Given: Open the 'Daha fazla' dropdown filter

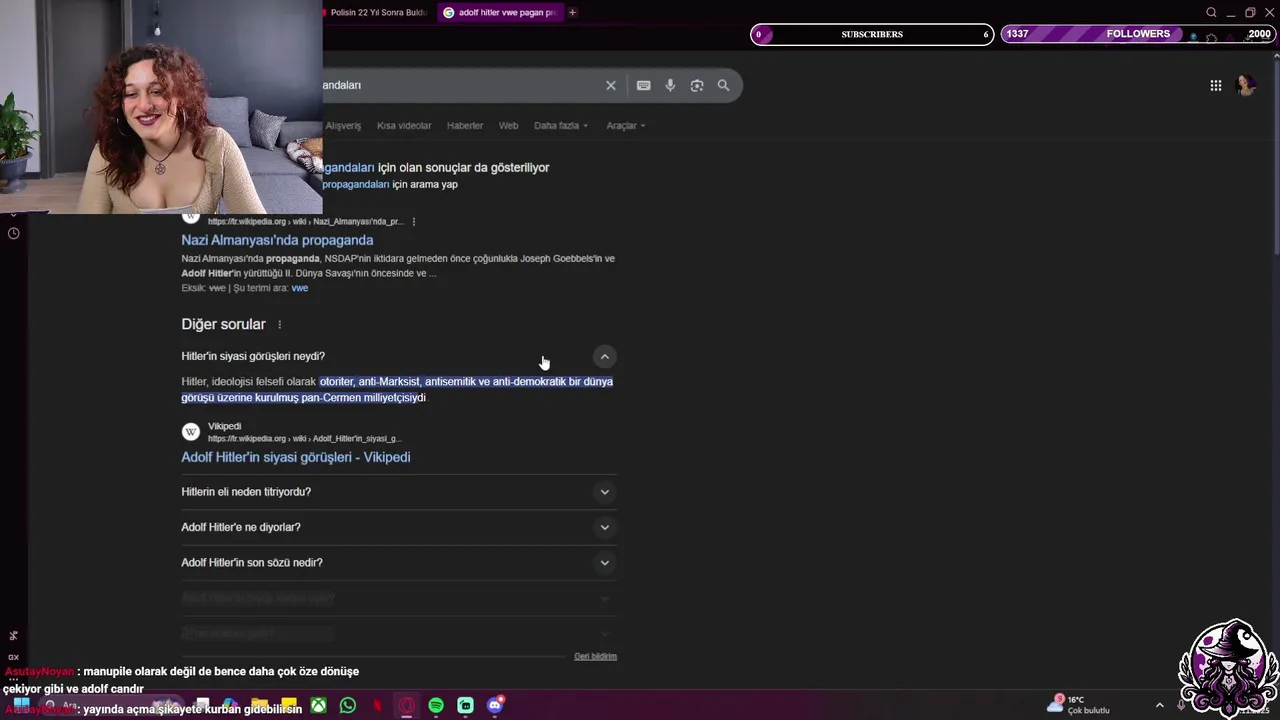Looking at the screenshot, I should [561, 125].
